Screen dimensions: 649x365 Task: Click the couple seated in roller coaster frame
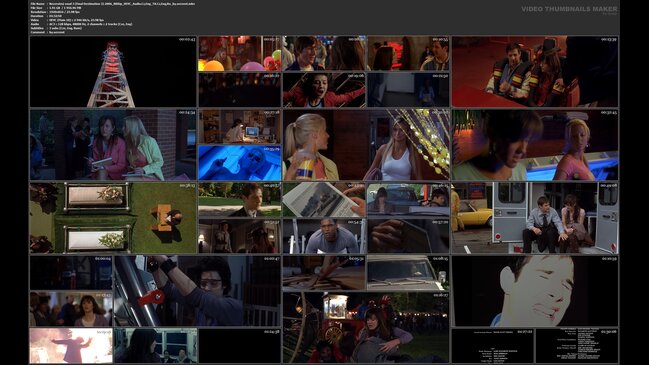click(x=535, y=72)
